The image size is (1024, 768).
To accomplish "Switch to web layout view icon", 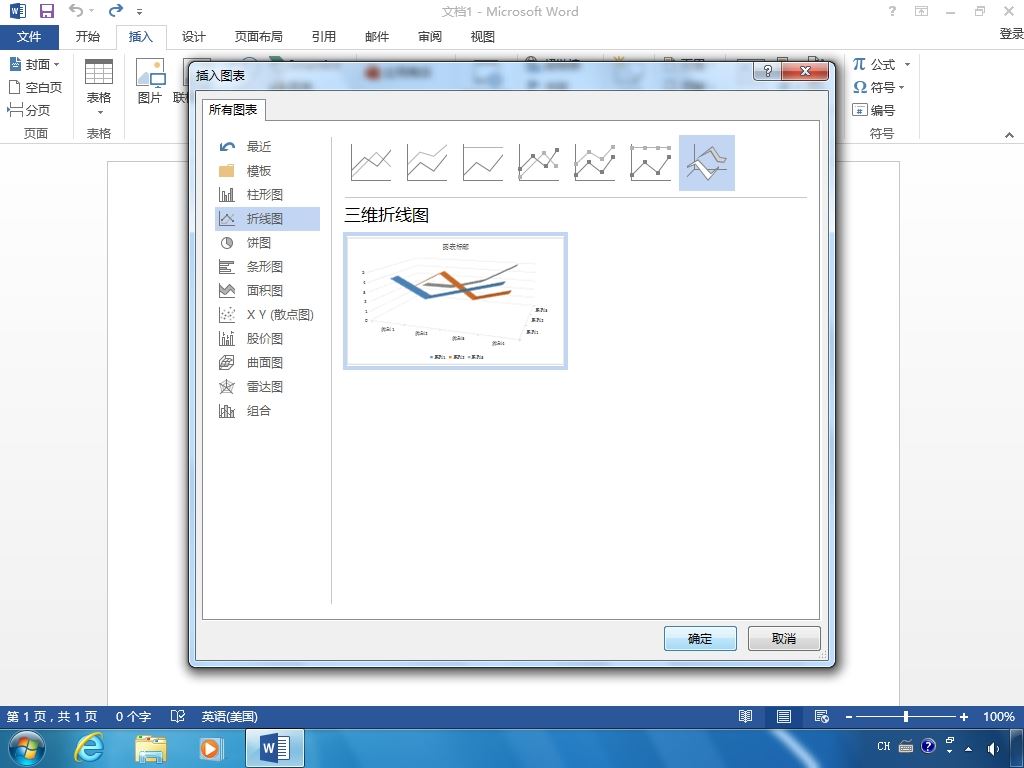I will click(822, 716).
